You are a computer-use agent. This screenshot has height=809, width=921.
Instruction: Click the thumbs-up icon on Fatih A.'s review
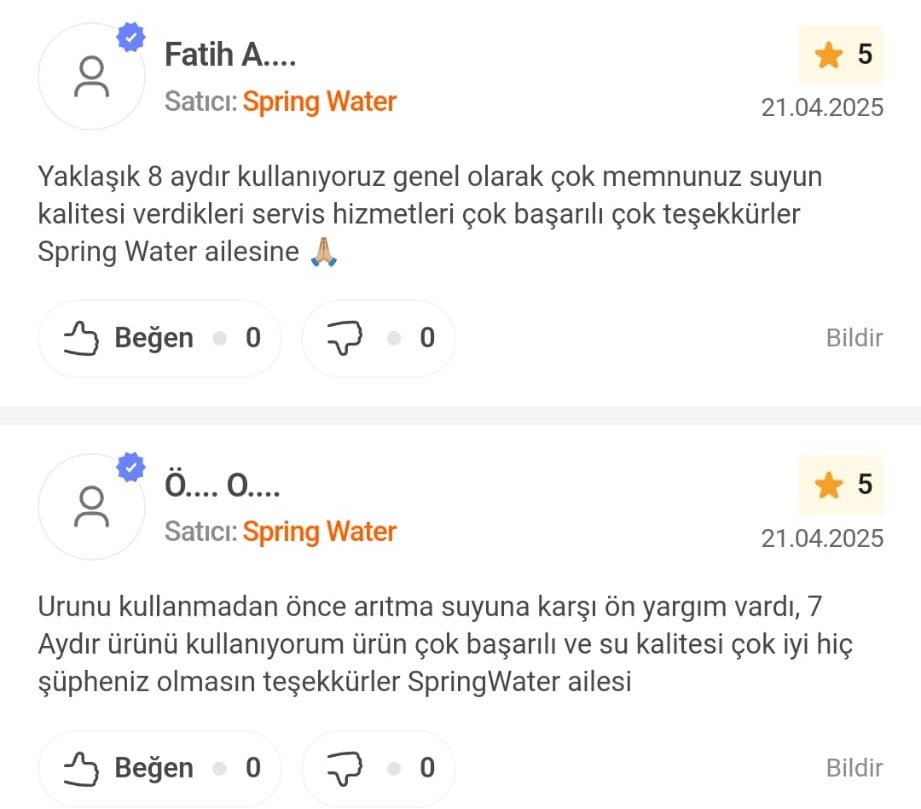pos(81,338)
